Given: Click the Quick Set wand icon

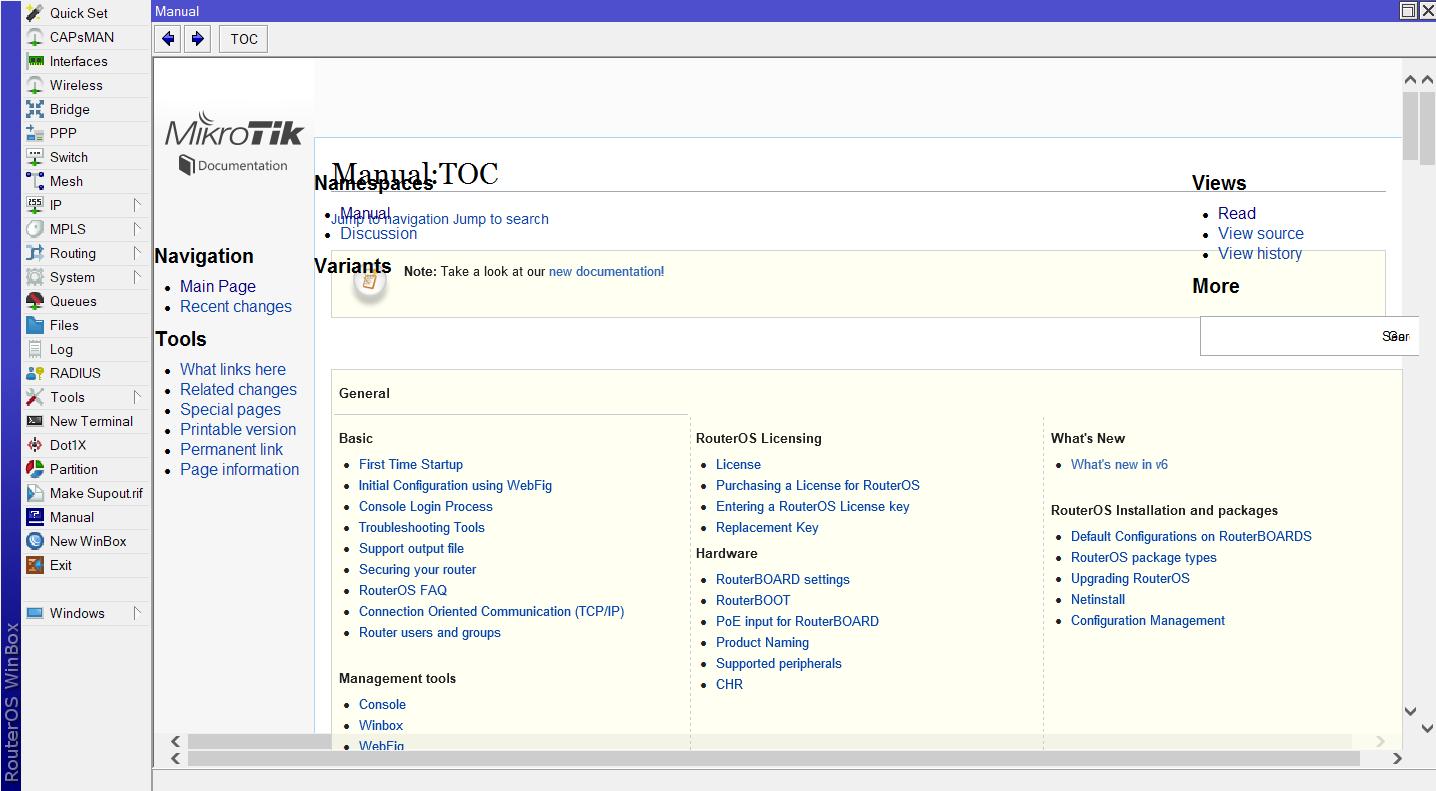Looking at the screenshot, I should [35, 13].
